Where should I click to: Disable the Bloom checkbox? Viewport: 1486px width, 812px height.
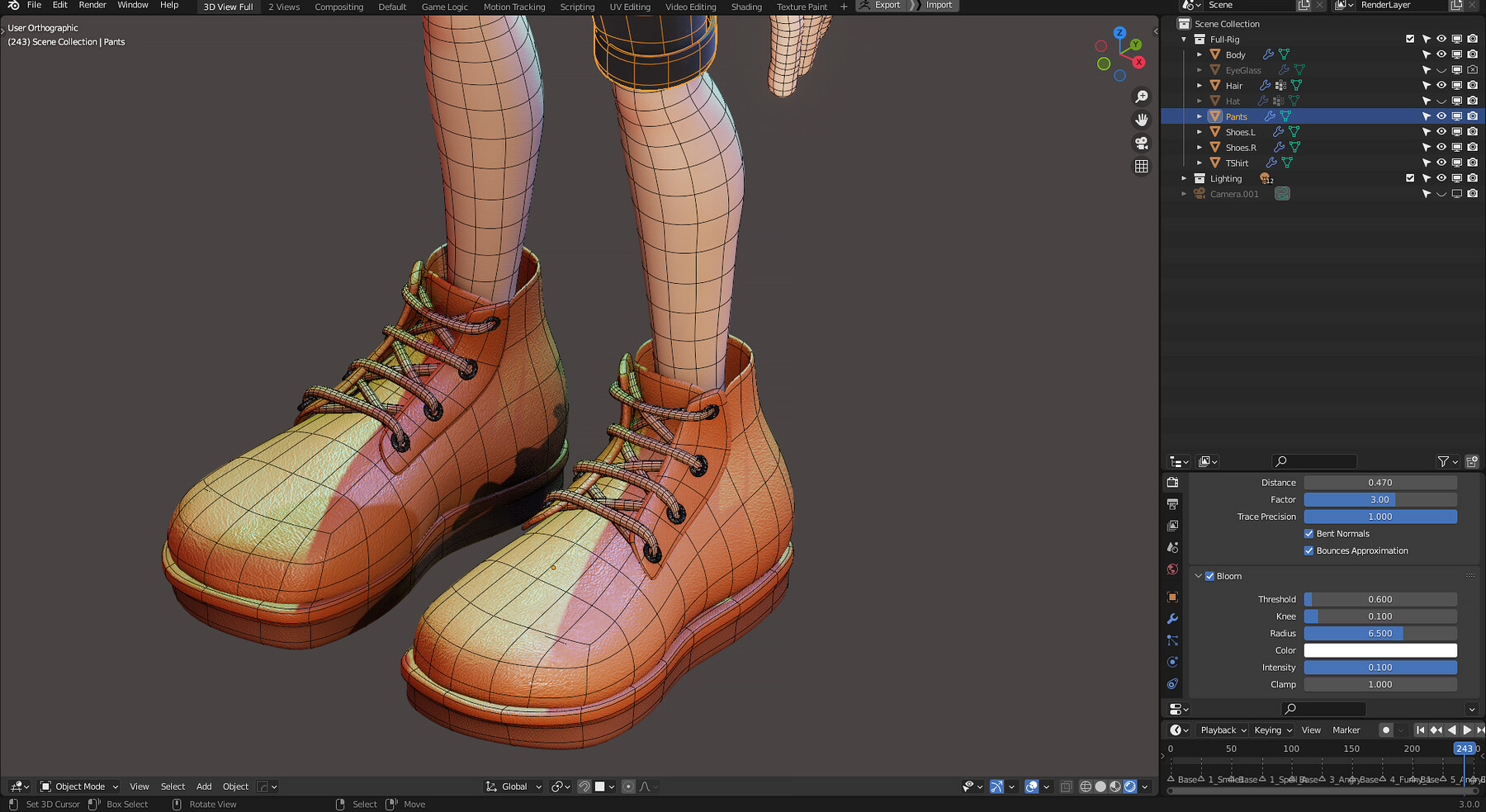pyautogui.click(x=1209, y=576)
